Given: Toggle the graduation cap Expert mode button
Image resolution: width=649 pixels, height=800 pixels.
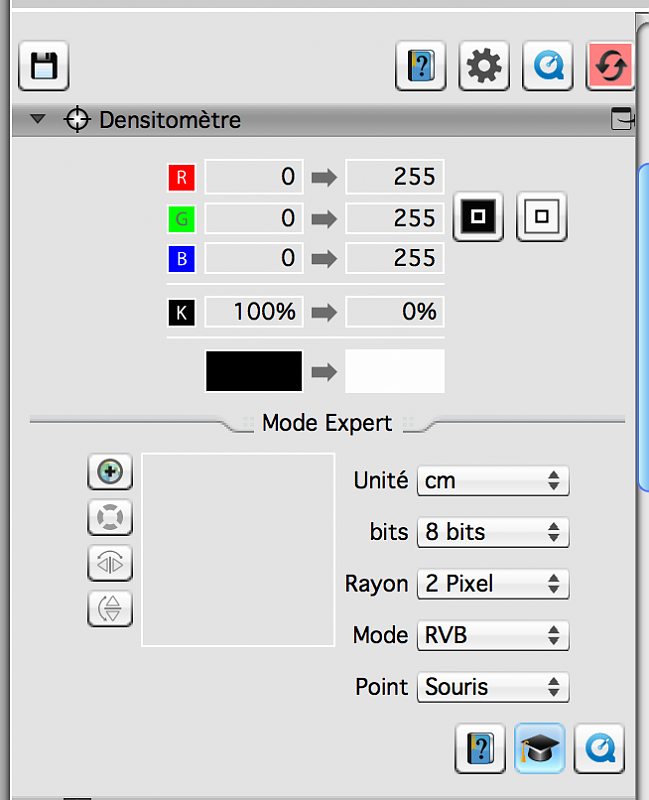Looking at the screenshot, I should pos(540,748).
